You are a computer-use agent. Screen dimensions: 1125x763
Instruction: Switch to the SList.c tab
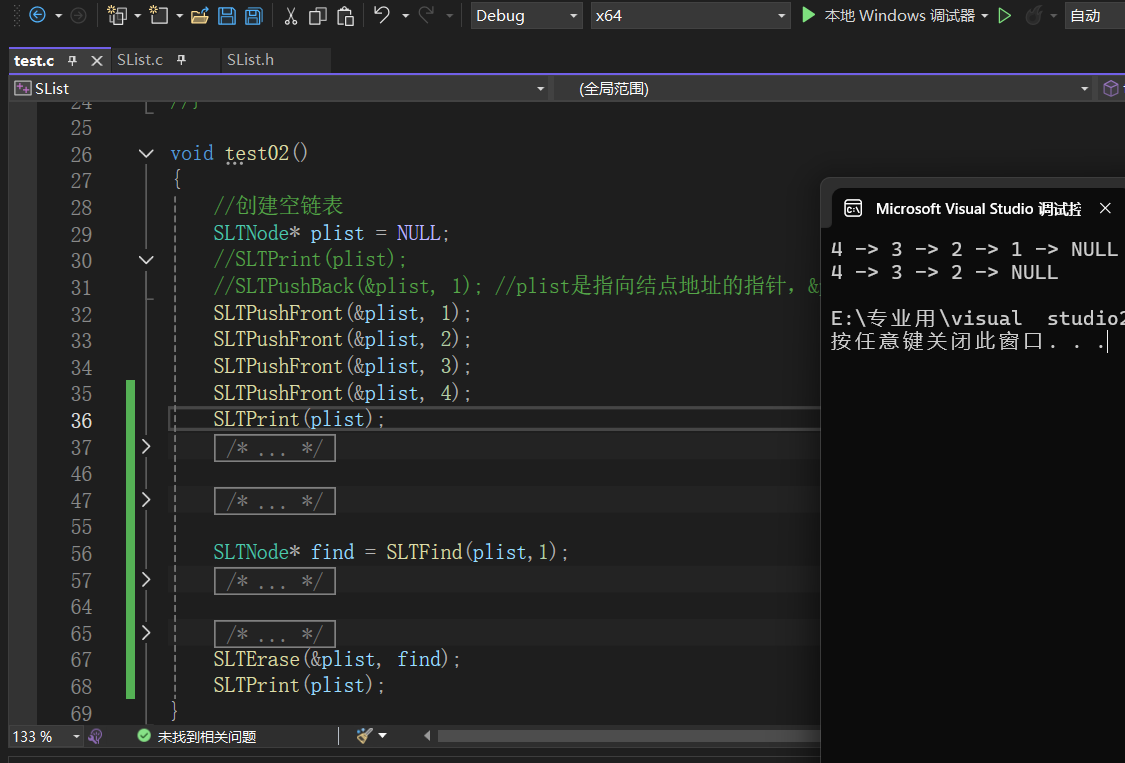click(140, 60)
